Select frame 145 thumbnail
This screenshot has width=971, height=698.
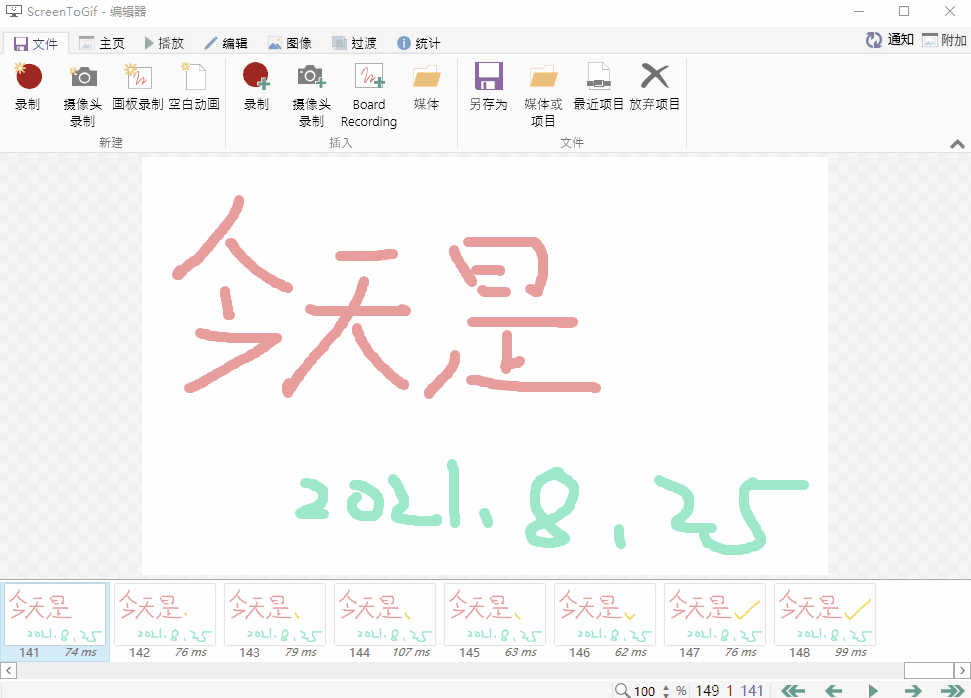pyautogui.click(x=495, y=622)
